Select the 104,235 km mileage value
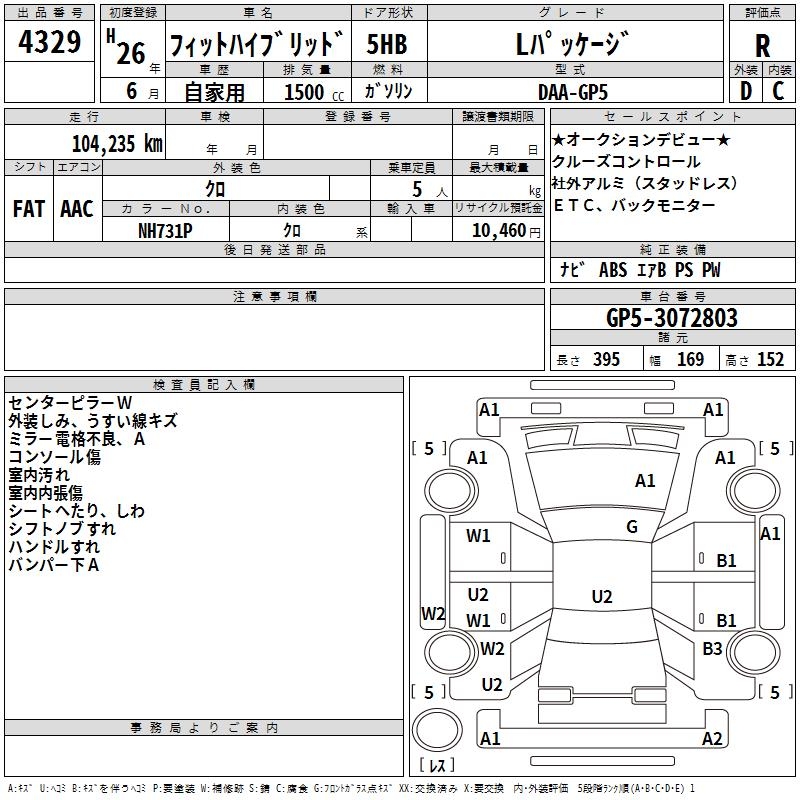The width and height of the screenshot is (800, 800). pos(117,142)
